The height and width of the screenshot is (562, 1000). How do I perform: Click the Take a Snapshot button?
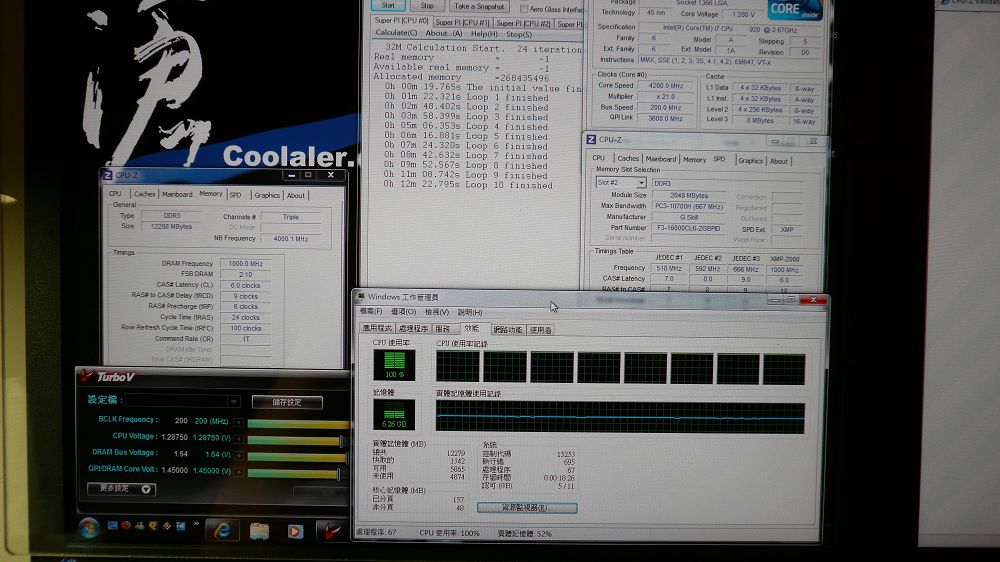[x=479, y=6]
